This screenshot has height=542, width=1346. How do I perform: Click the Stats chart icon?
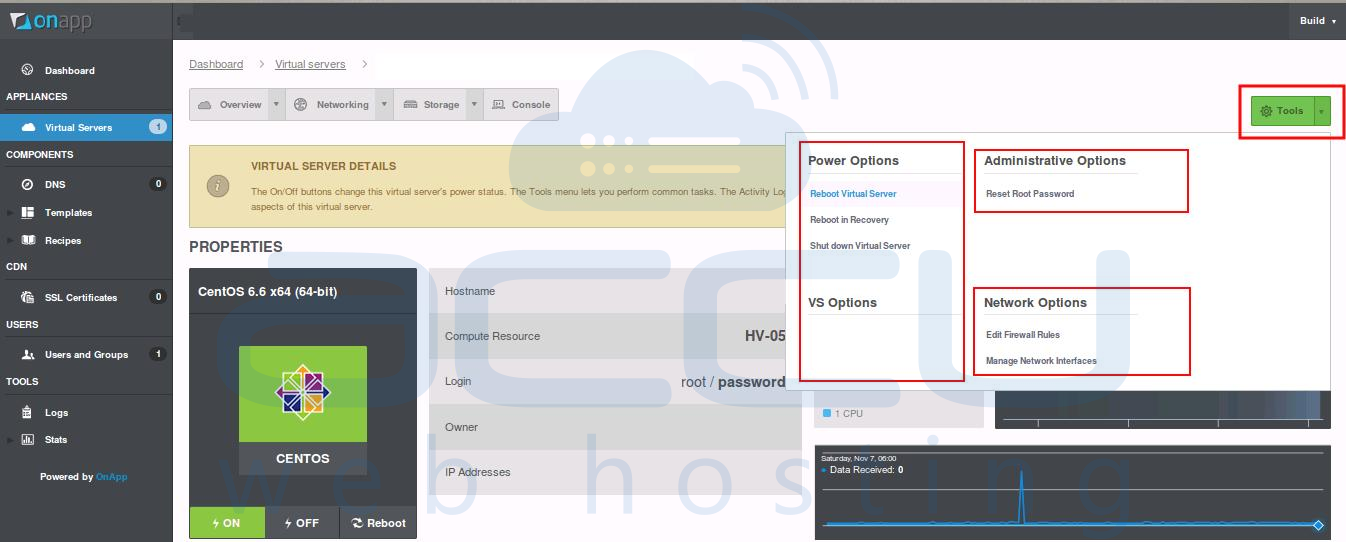coord(28,439)
